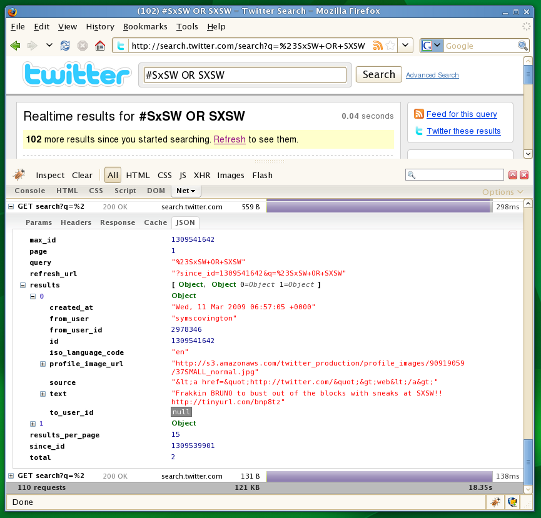Open the request Cache tab
The image size is (541, 518).
point(155,223)
